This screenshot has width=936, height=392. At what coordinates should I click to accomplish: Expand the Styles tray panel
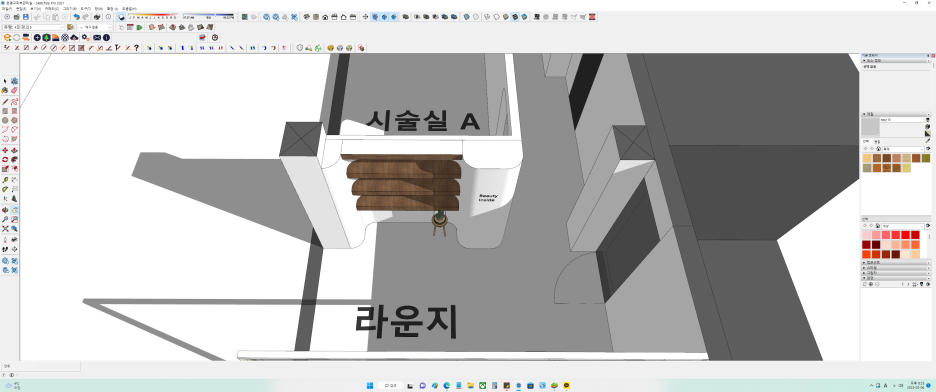pyautogui.click(x=895, y=268)
